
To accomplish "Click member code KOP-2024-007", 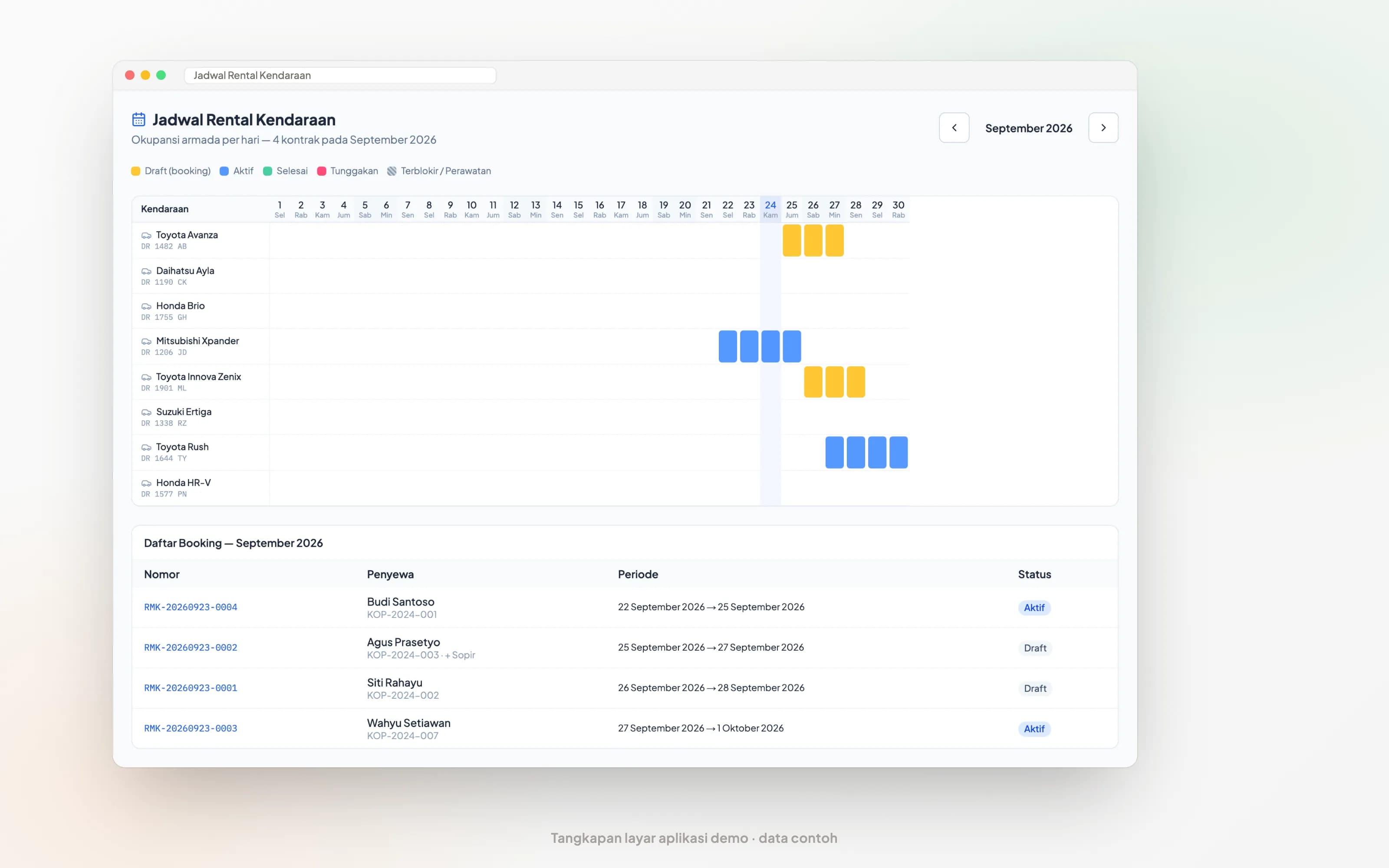I will click(x=402, y=736).
